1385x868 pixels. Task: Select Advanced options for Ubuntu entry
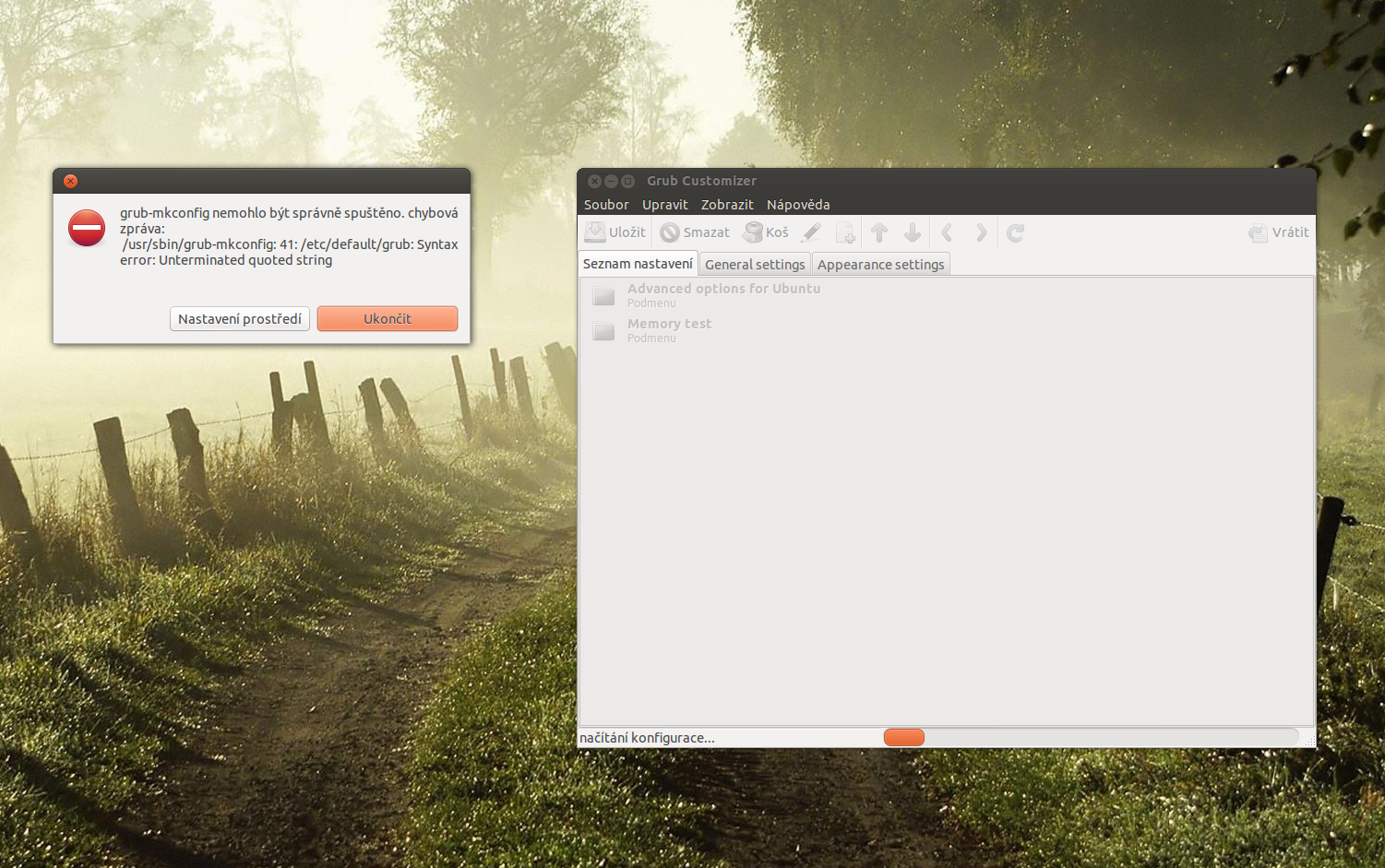(946, 295)
